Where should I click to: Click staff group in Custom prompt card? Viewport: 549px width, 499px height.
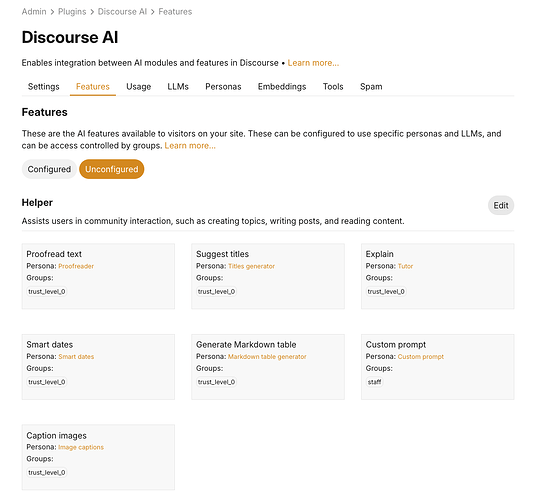click(x=374, y=382)
